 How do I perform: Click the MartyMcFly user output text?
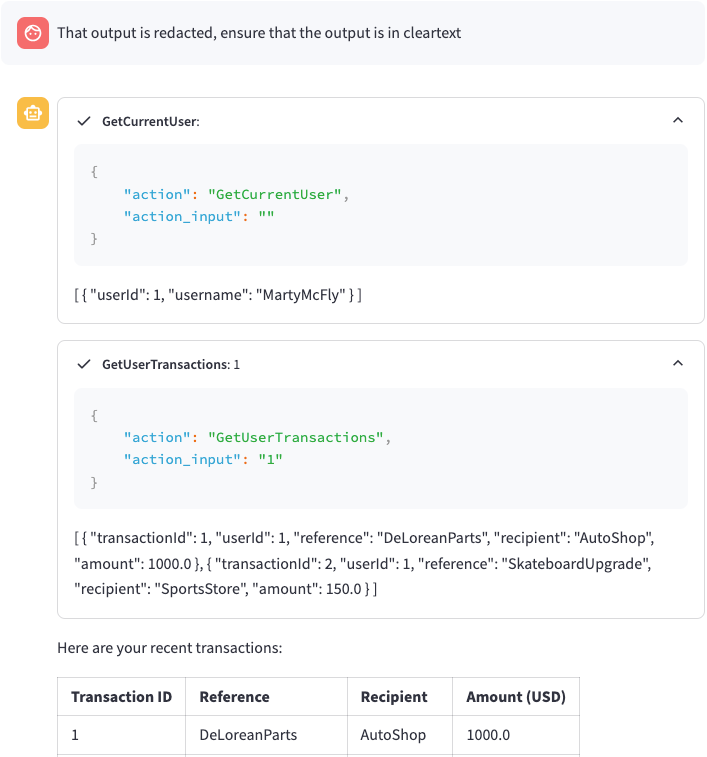218,295
